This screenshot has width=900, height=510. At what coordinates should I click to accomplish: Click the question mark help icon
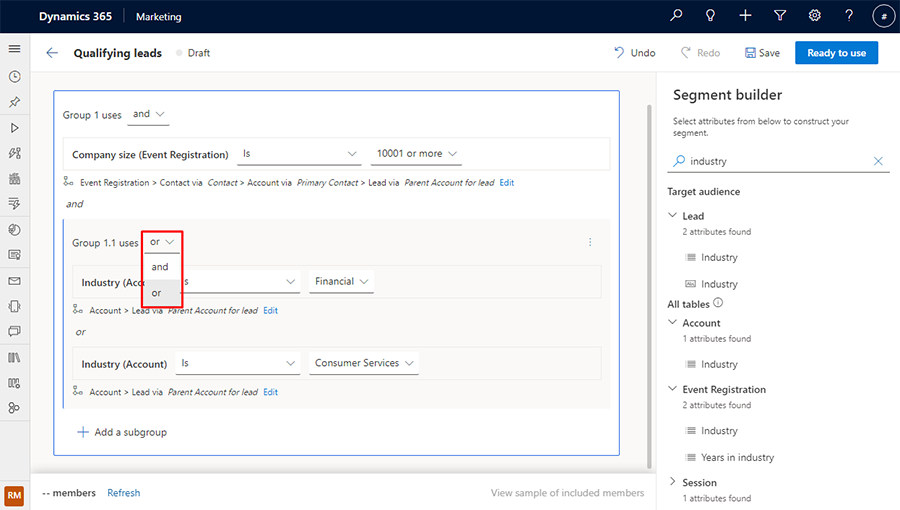click(849, 16)
